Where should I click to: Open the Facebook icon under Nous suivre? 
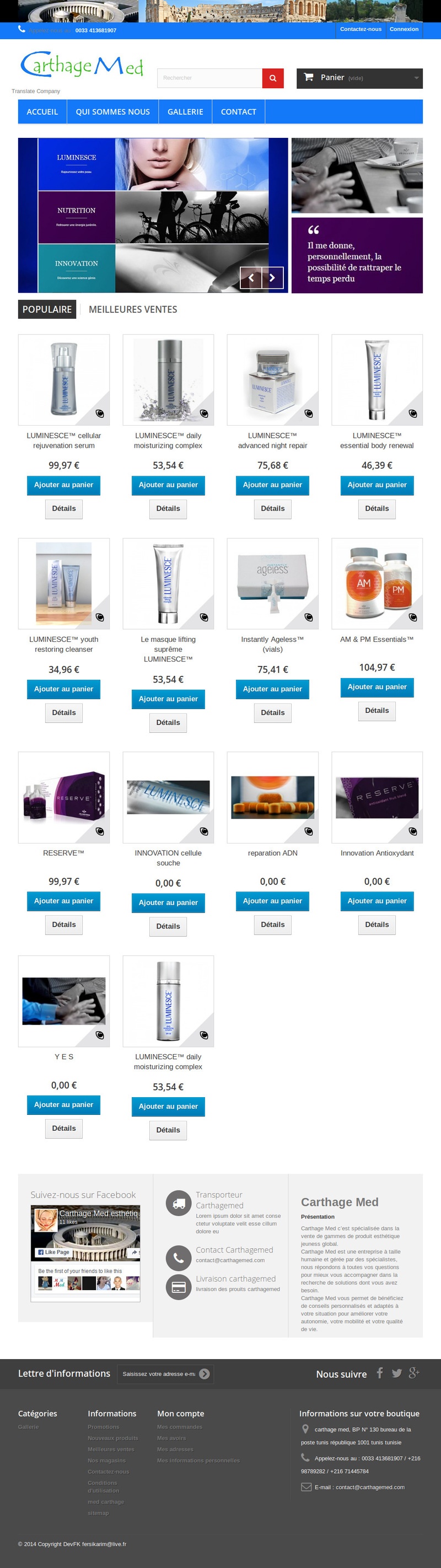coord(380,1373)
